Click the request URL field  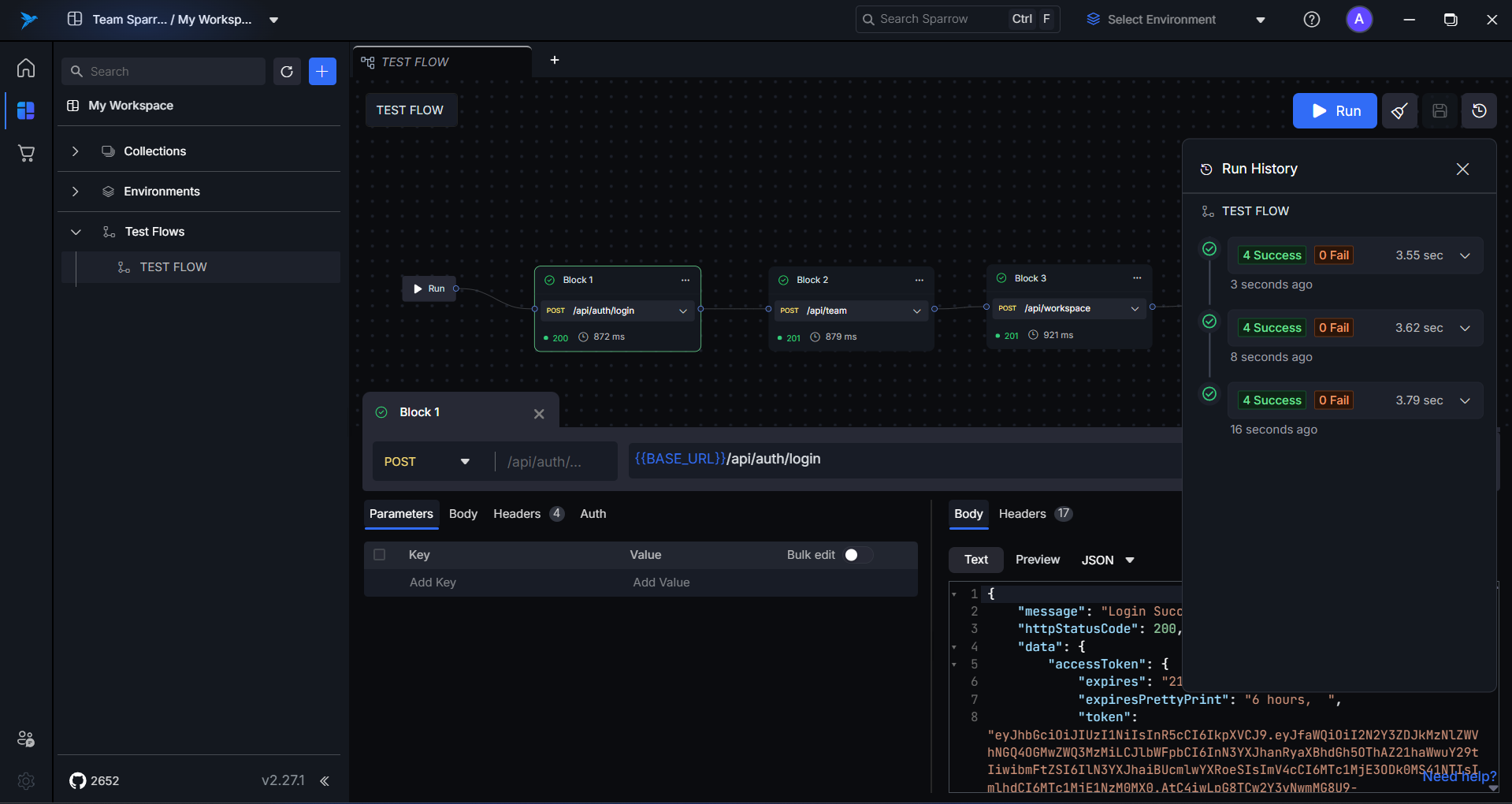905,460
